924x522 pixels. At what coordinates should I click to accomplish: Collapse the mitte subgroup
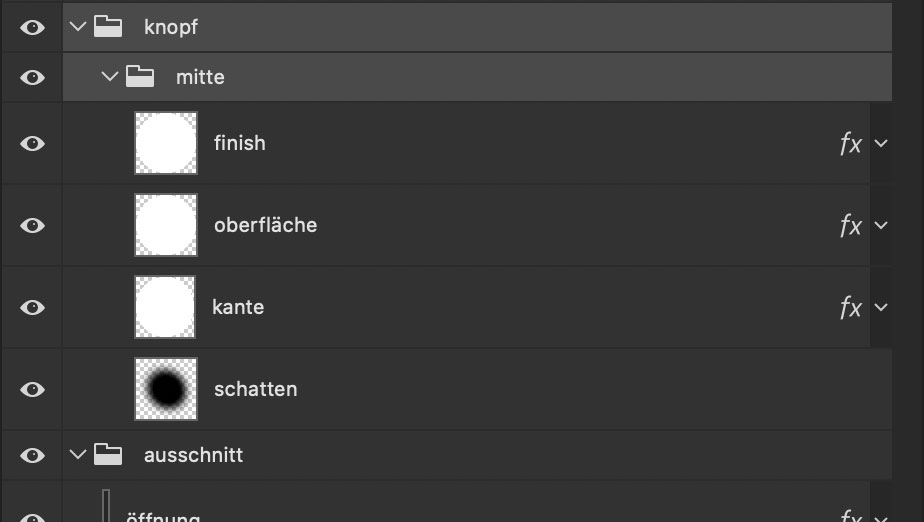click(x=110, y=77)
